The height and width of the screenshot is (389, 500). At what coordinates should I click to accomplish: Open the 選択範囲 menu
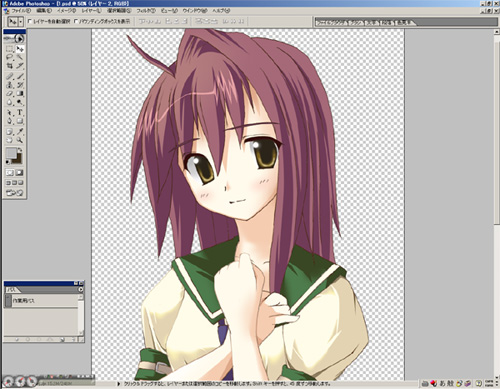(119, 11)
